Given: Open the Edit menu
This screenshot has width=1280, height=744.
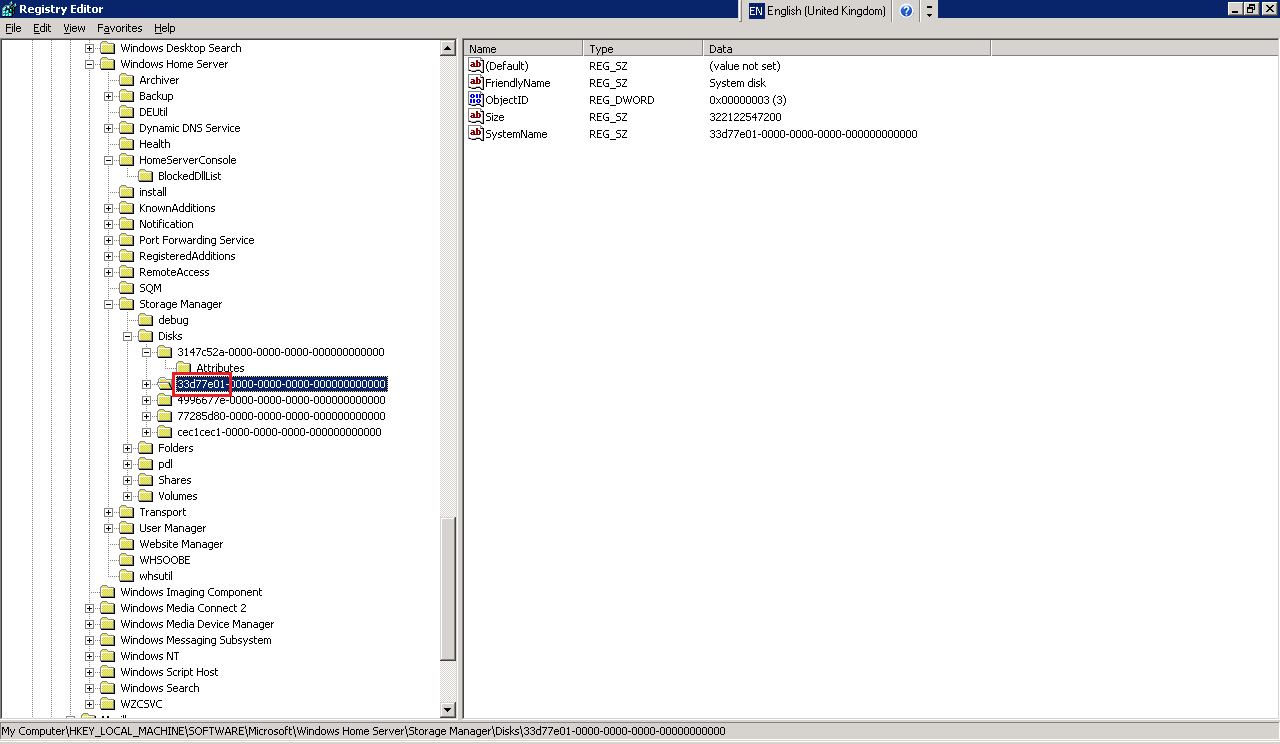Looking at the screenshot, I should click(x=42, y=28).
